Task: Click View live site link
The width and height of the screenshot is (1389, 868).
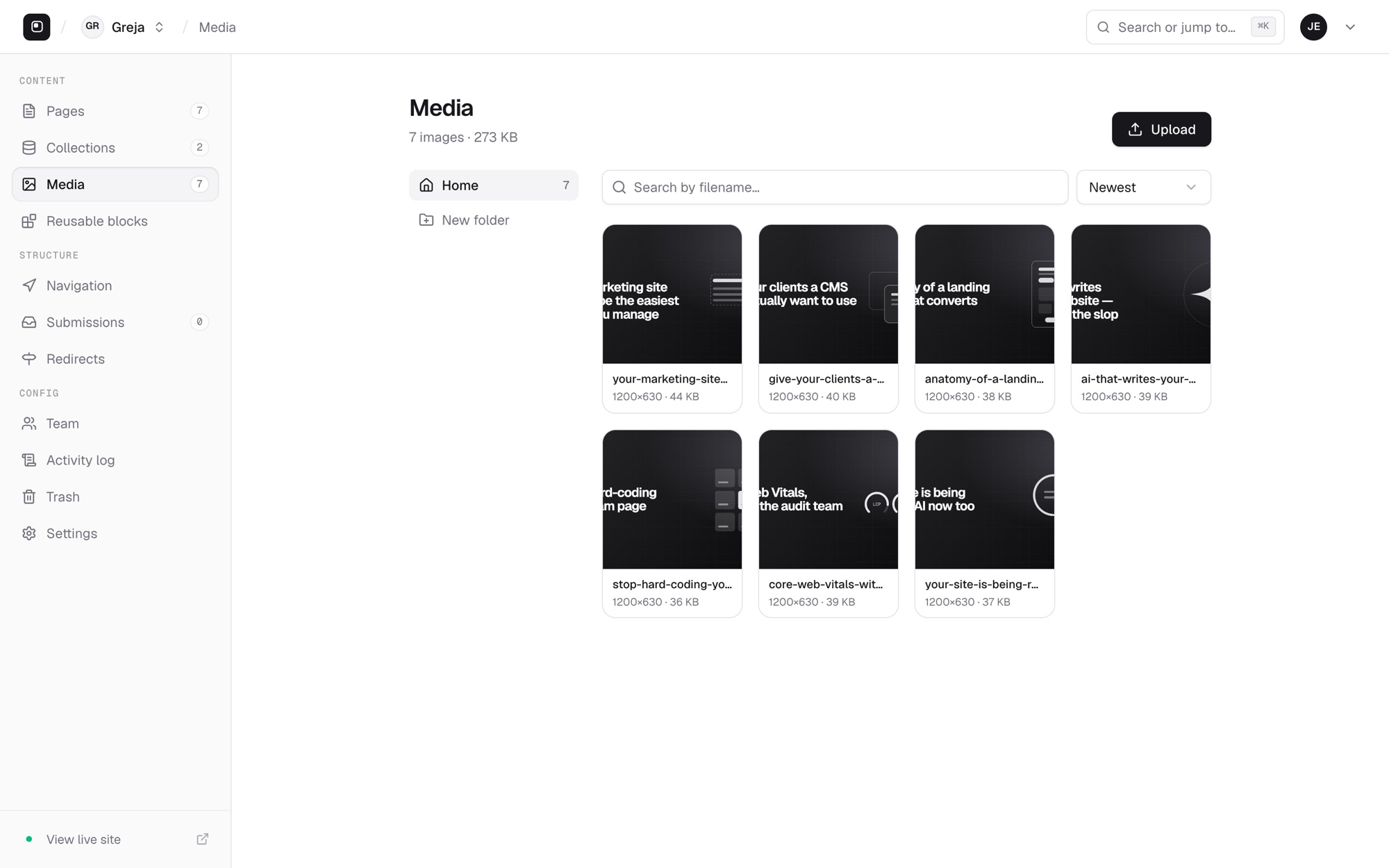Action: click(x=83, y=840)
